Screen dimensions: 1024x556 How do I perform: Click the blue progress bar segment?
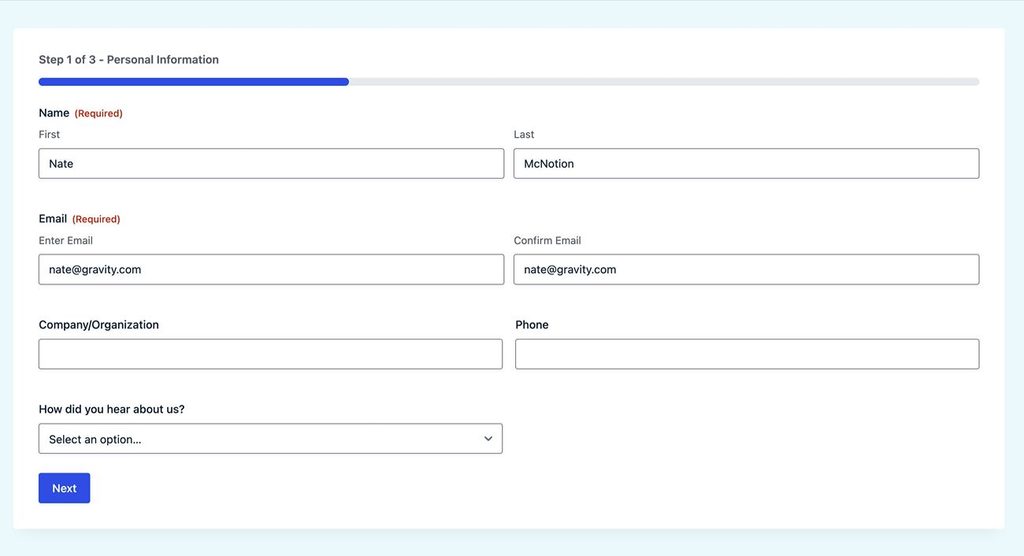click(x=193, y=82)
